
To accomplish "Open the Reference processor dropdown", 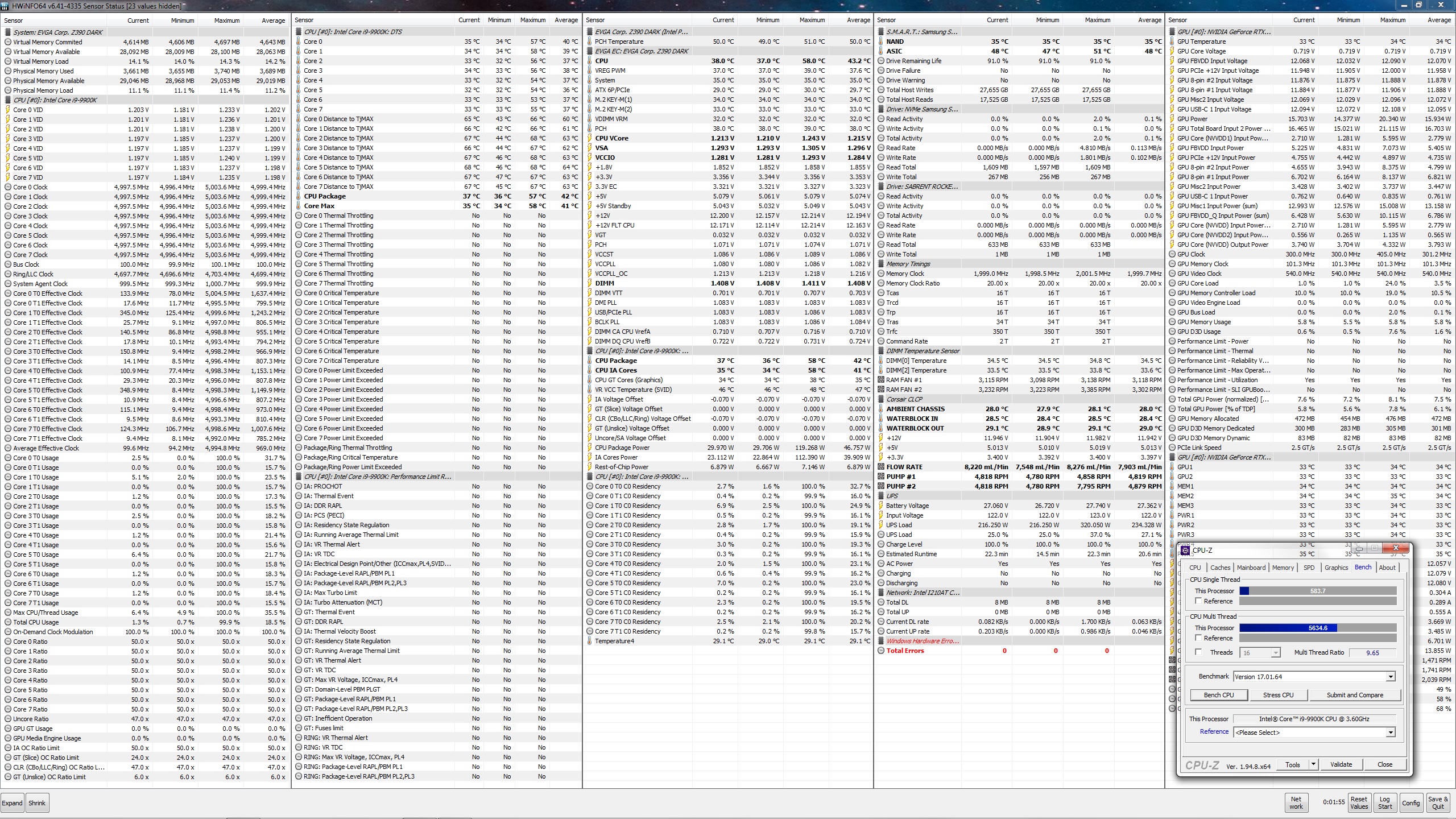I will click(1390, 733).
